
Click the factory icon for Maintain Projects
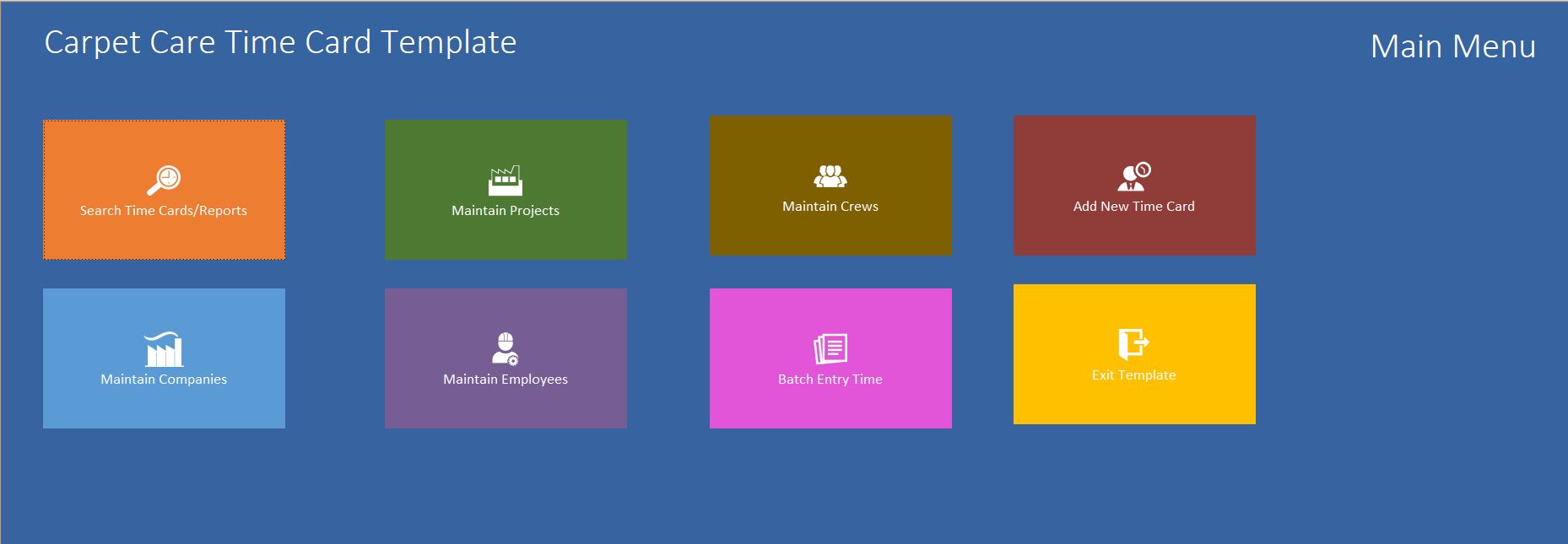(x=505, y=180)
